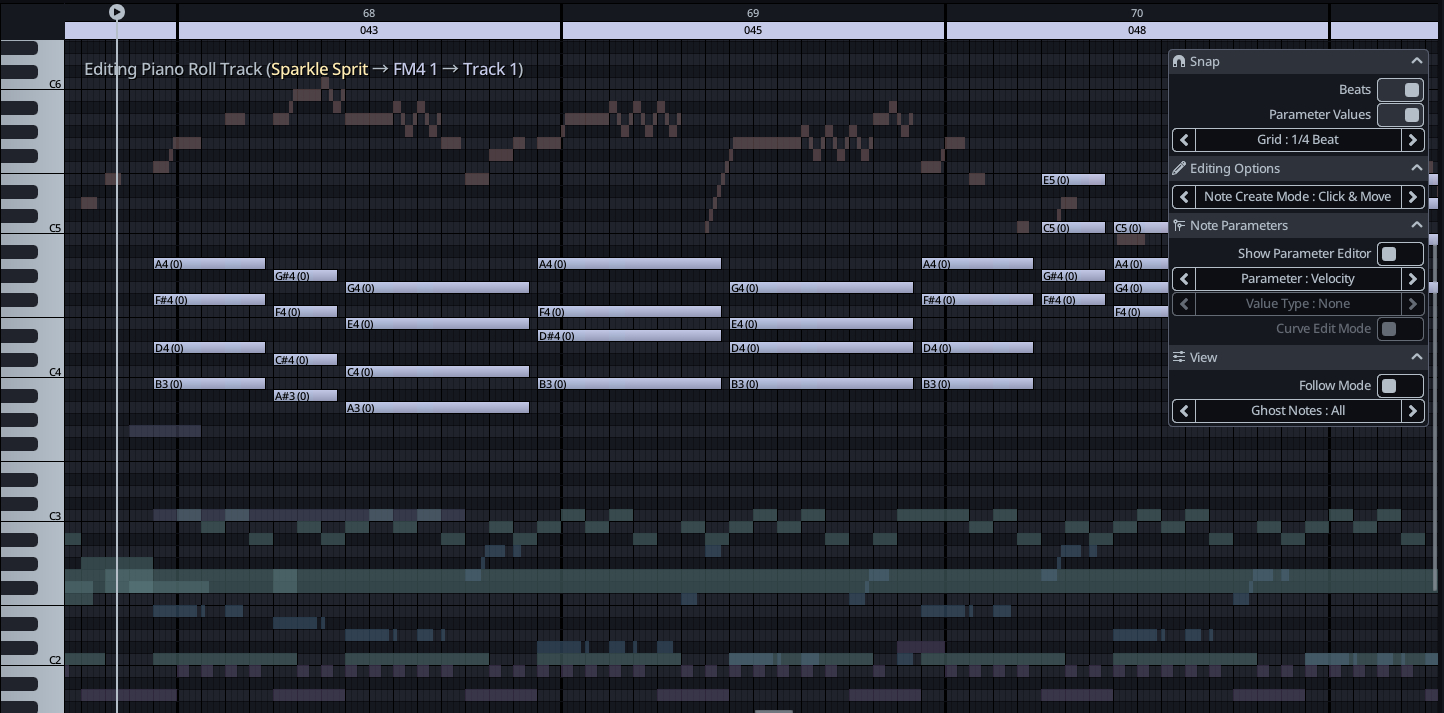The height and width of the screenshot is (713, 1444).
Task: Click the playhead marker icon on the timeline
Action: pyautogui.click(x=117, y=12)
